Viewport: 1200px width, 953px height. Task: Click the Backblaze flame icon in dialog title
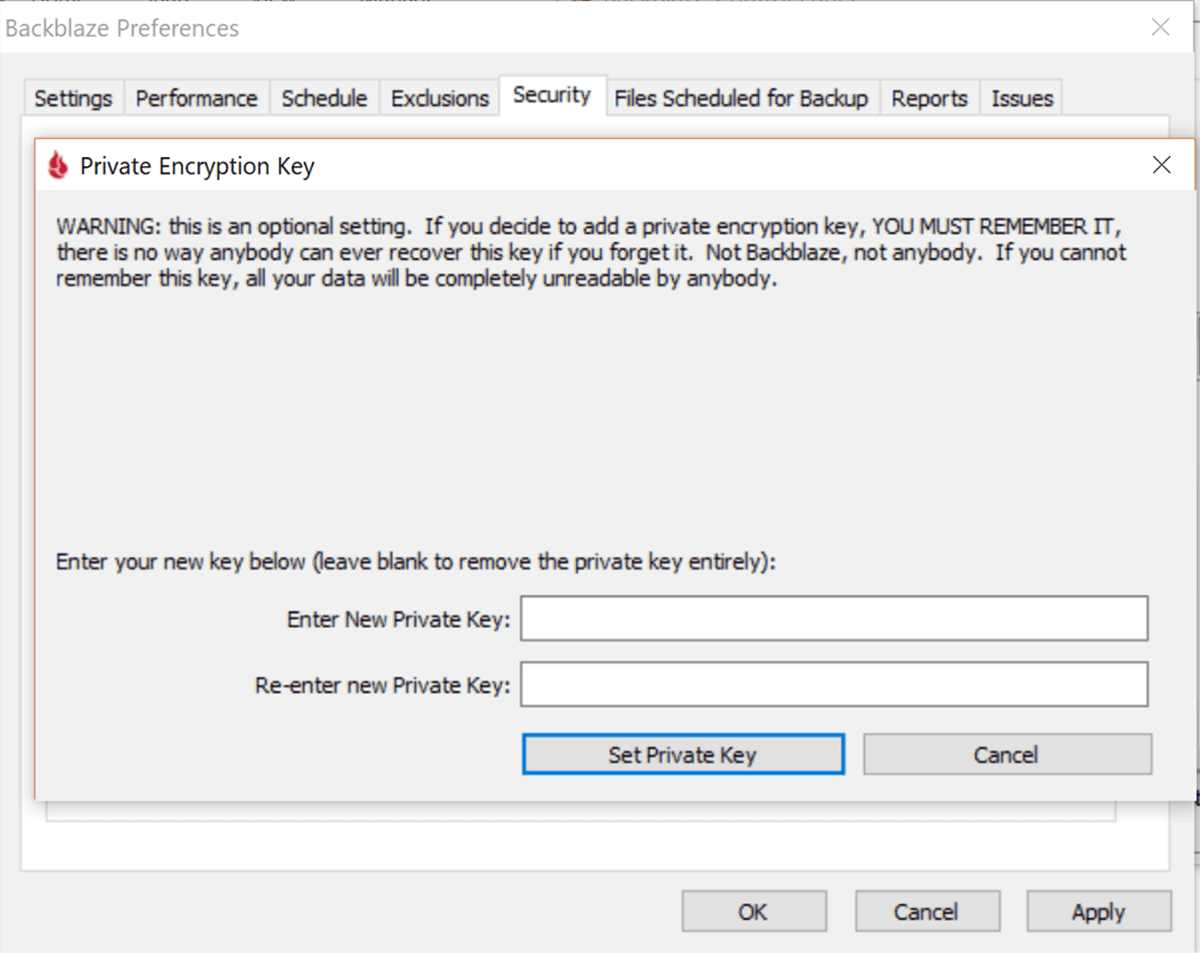pos(58,166)
